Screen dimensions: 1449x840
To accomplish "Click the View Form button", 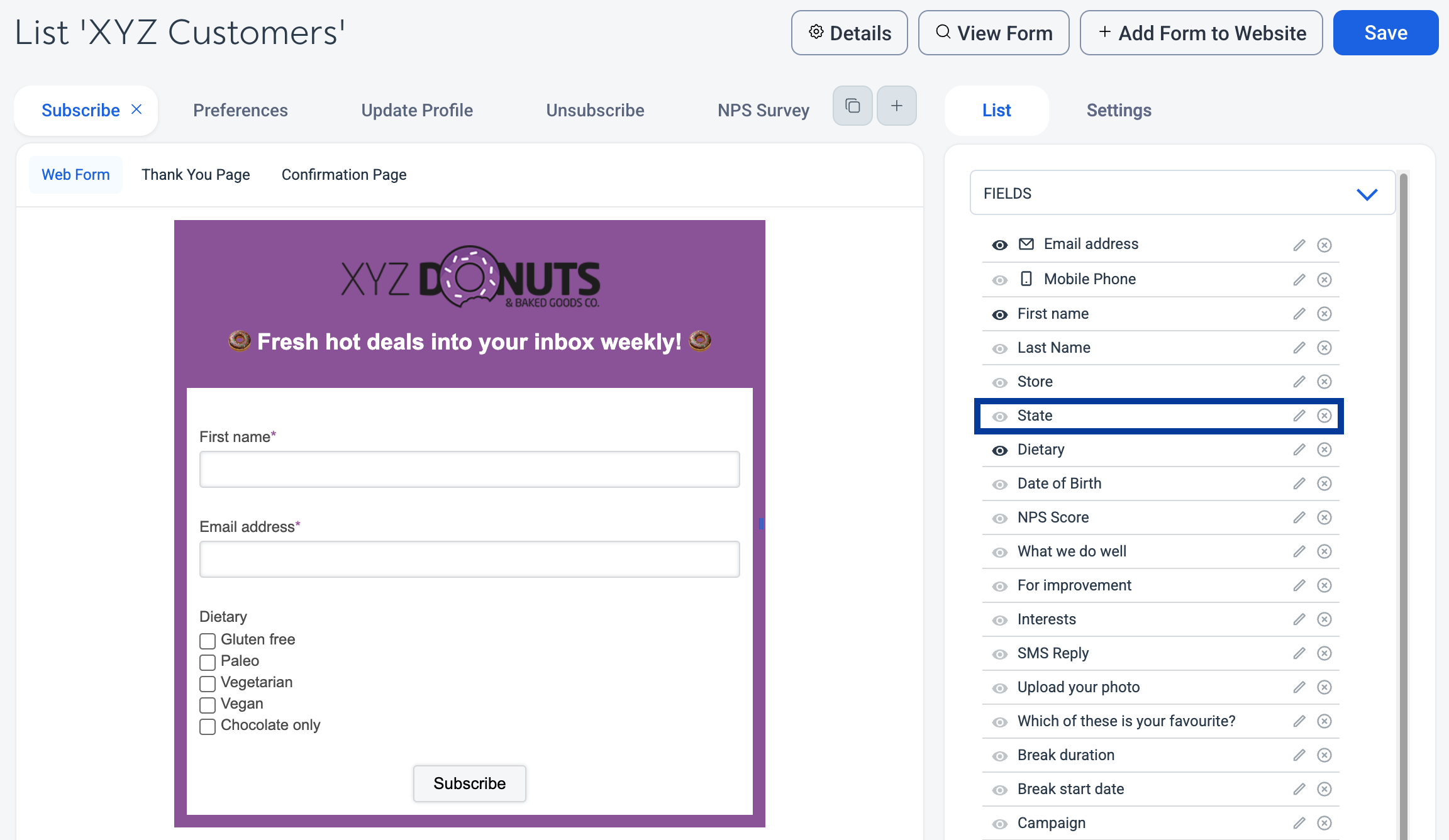I will [994, 33].
